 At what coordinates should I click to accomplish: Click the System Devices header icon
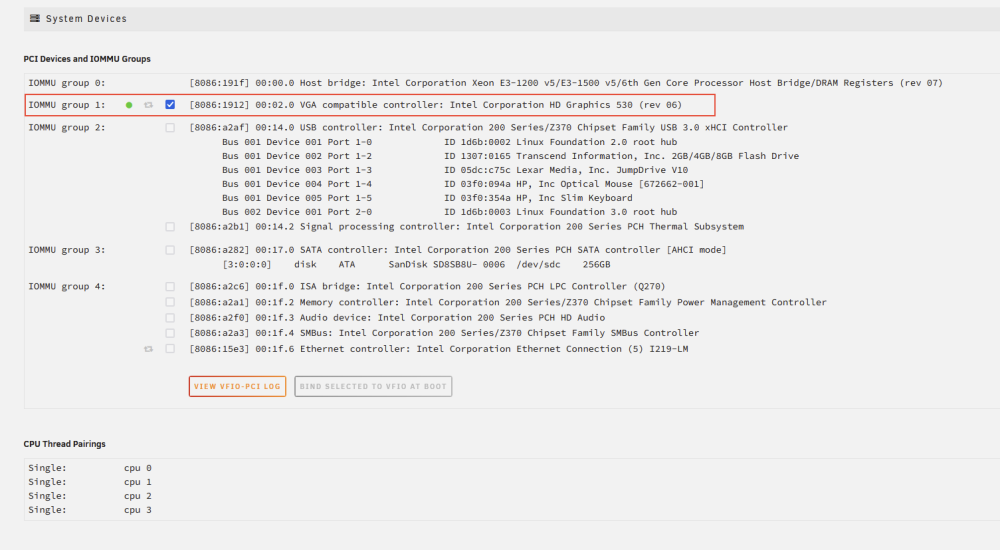(x=34, y=19)
